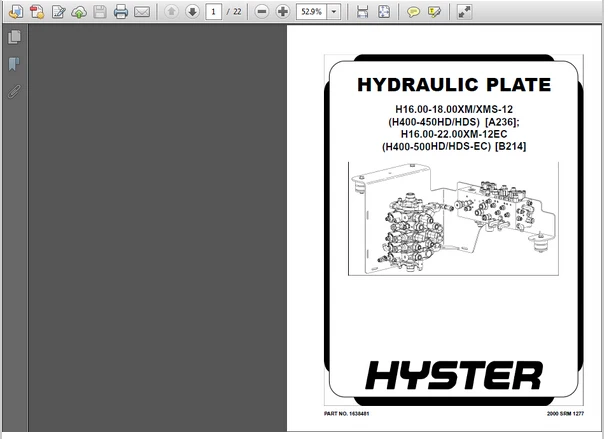The width and height of the screenshot is (609, 439).
Task: Click the page number field showing 1
Action: [x=213, y=12]
